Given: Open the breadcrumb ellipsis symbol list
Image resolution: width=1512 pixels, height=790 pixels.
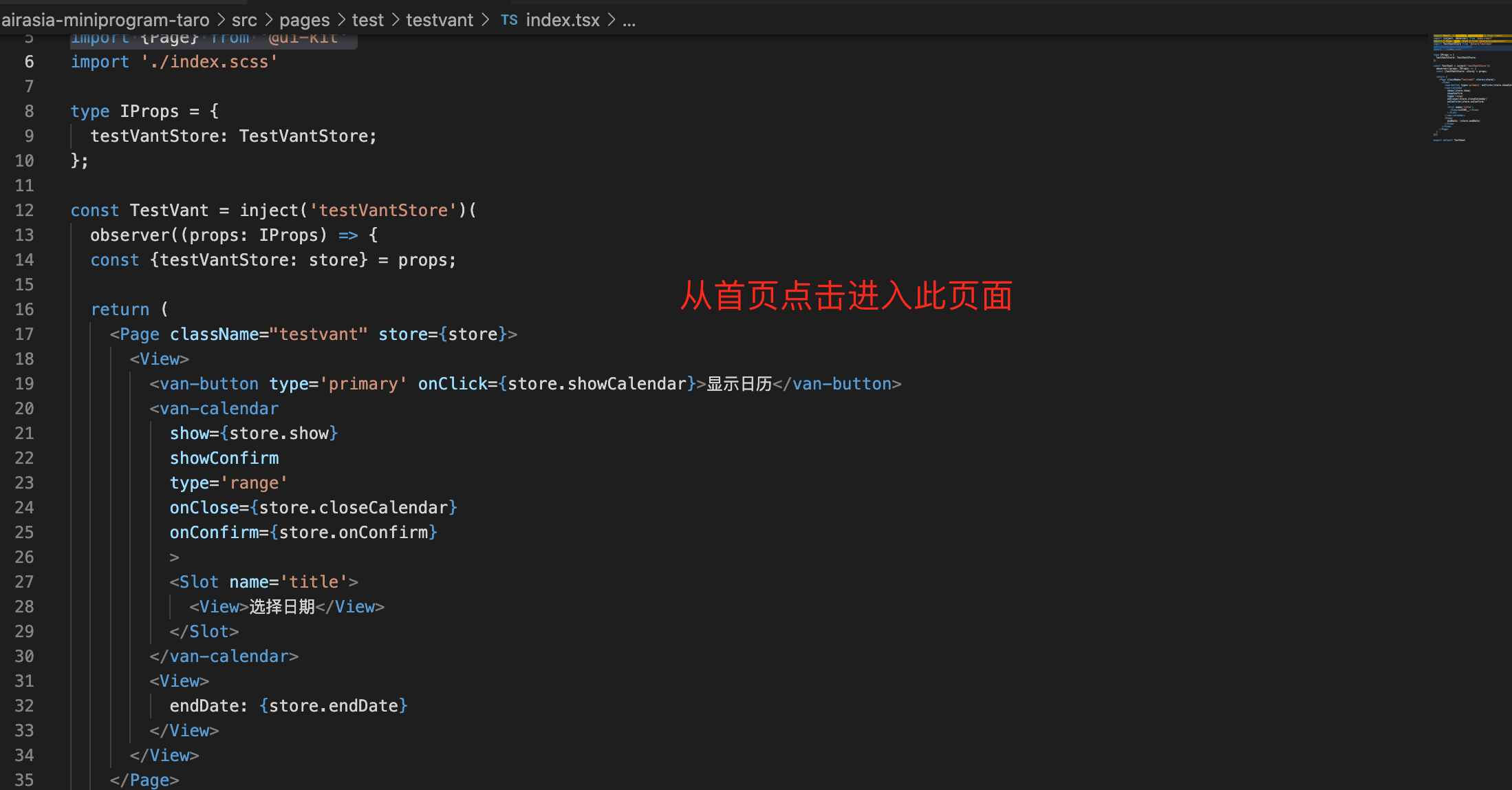Looking at the screenshot, I should pos(629,20).
